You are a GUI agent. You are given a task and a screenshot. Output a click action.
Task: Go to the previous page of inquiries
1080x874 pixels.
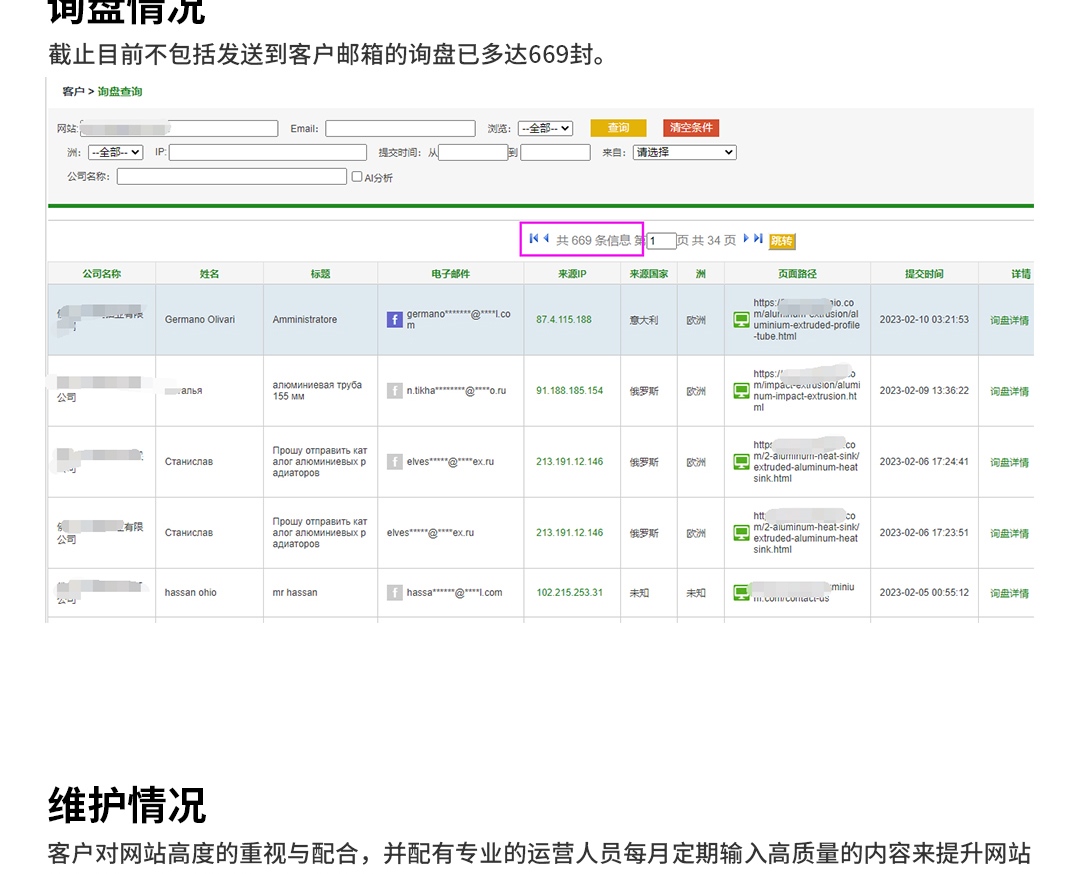[546, 238]
